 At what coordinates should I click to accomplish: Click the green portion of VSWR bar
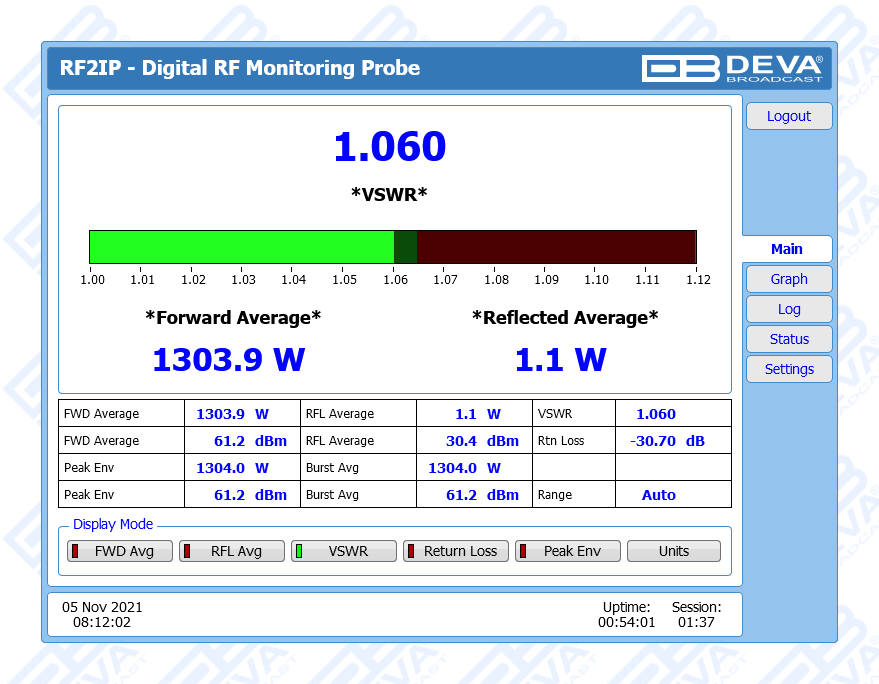(240, 247)
